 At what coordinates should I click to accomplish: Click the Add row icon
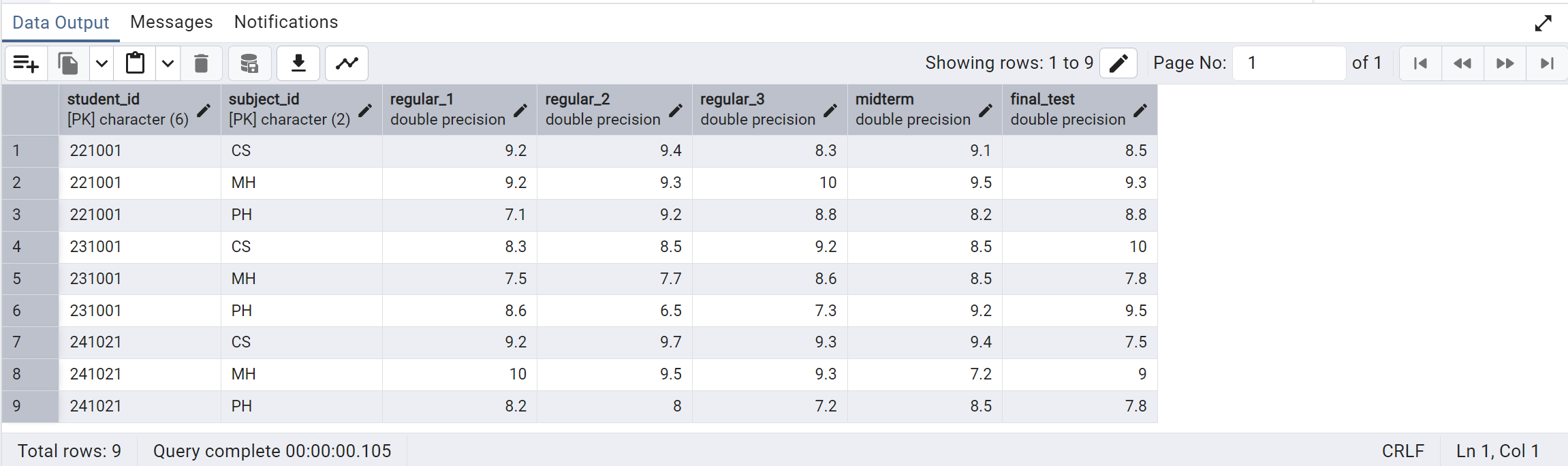tap(26, 64)
